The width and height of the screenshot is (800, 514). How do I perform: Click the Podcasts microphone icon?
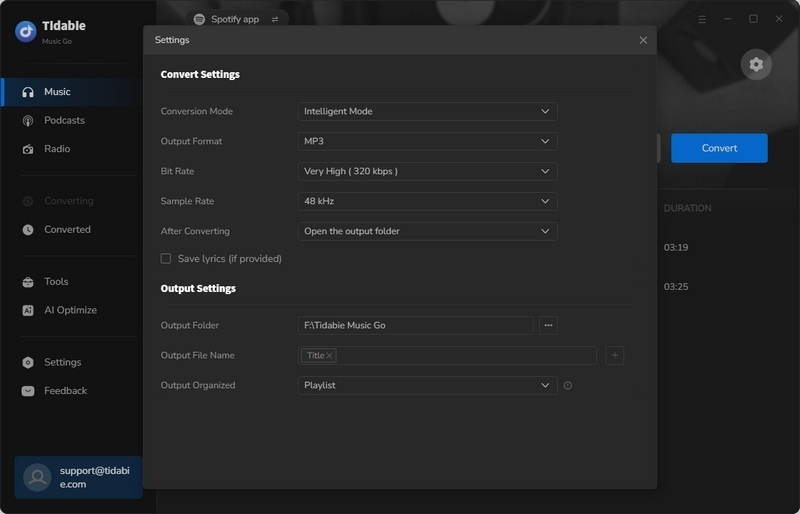[x=28, y=120]
